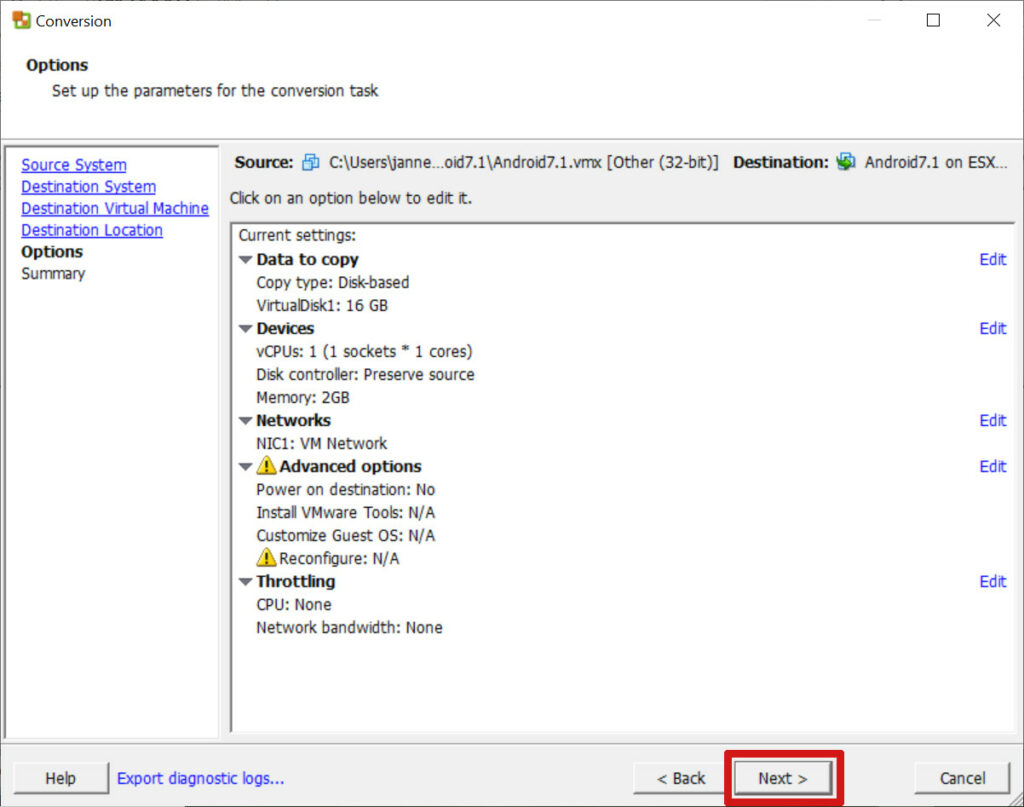Click the source virtual machine icon
Image resolution: width=1024 pixels, height=807 pixels.
coord(311,162)
